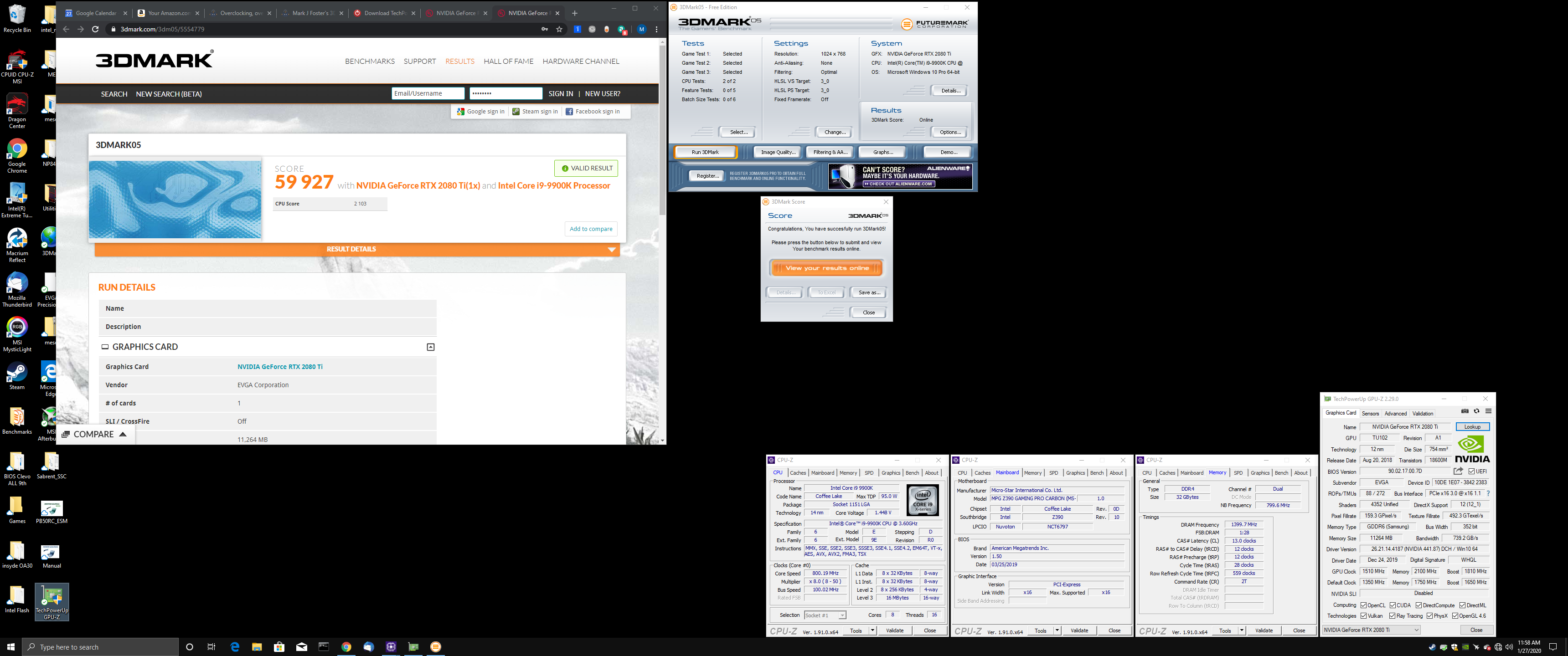The width and height of the screenshot is (1568, 656).
Task: Click the NVIDIA GeForce RTX 2080 Ti graphics card link
Action: (280, 366)
